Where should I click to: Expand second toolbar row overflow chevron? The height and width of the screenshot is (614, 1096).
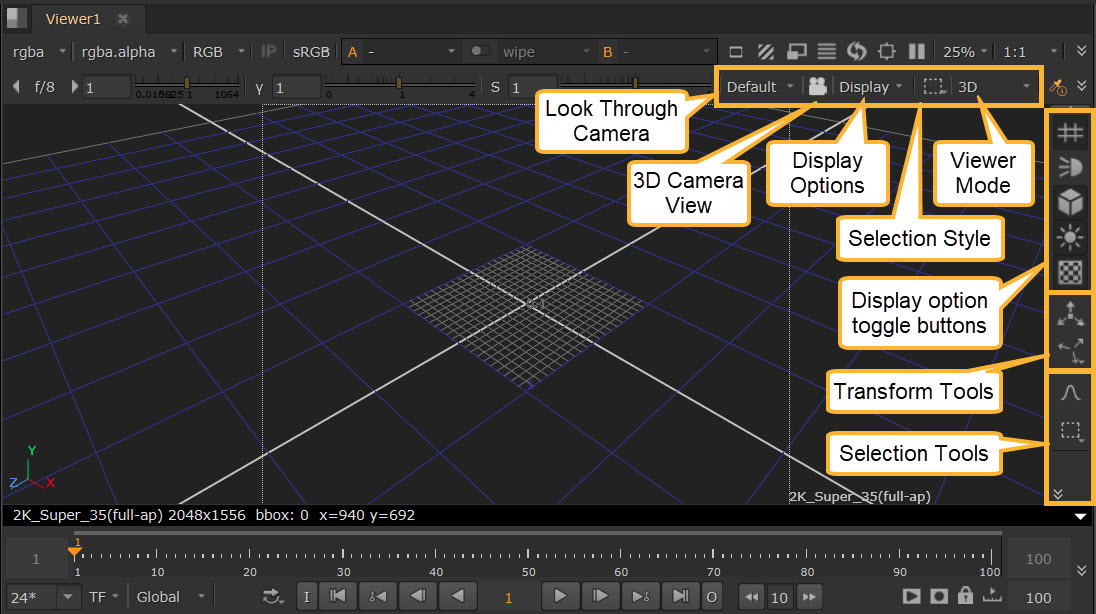click(1081, 86)
